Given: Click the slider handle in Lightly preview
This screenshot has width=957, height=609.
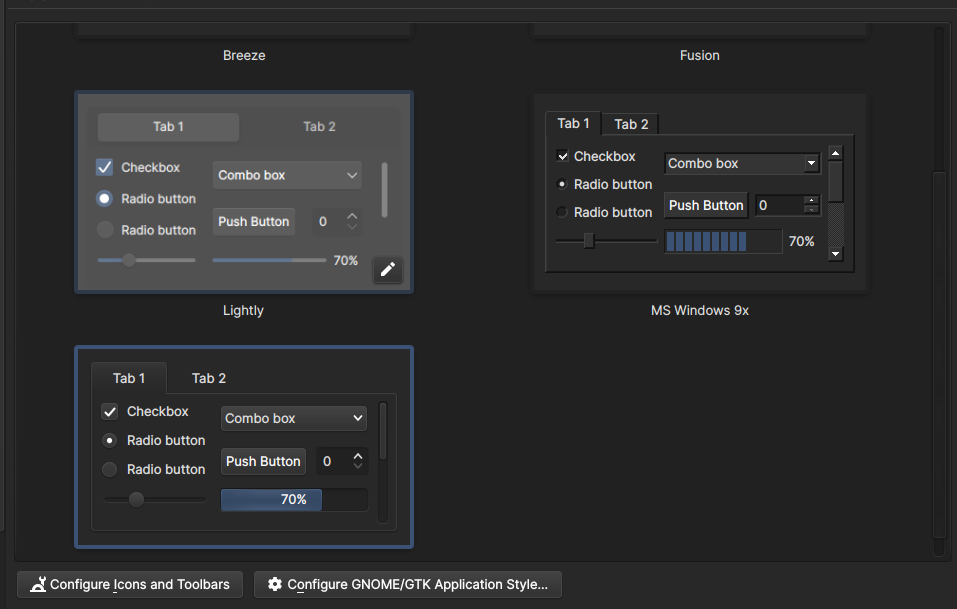Looking at the screenshot, I should click(129, 261).
